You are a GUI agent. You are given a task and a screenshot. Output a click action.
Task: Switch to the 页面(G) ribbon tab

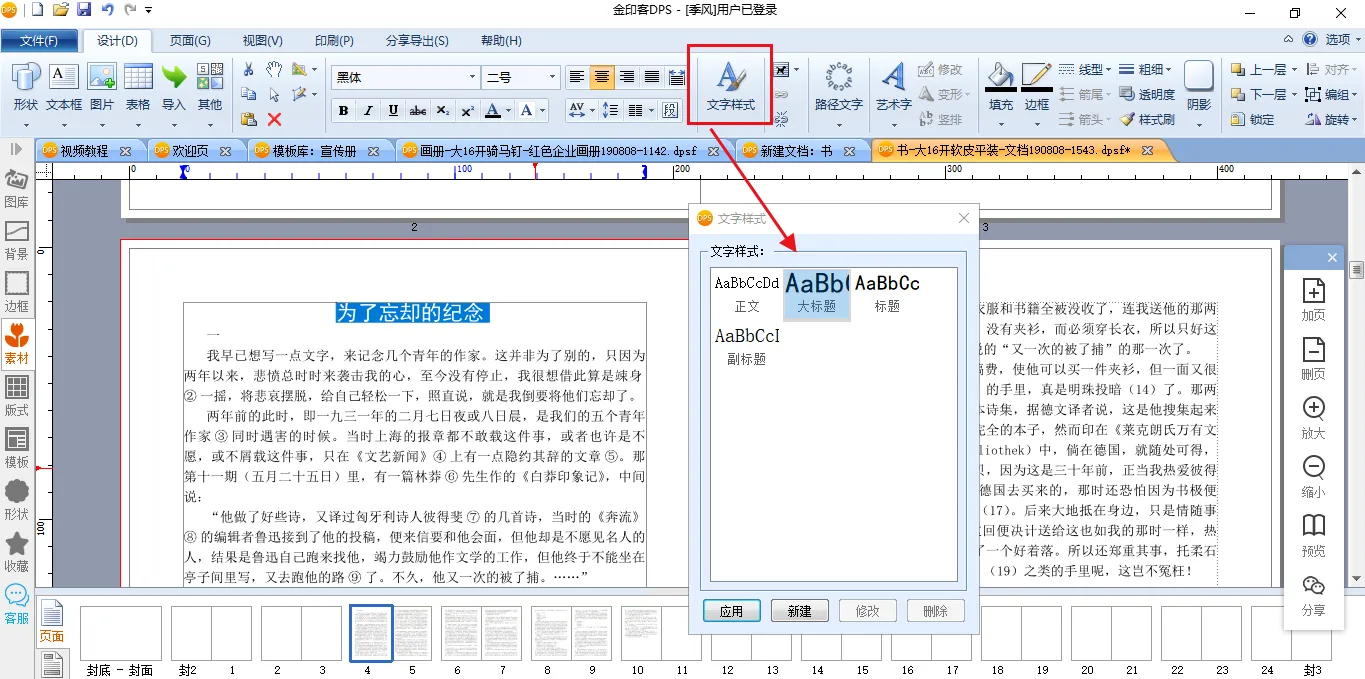click(190, 41)
